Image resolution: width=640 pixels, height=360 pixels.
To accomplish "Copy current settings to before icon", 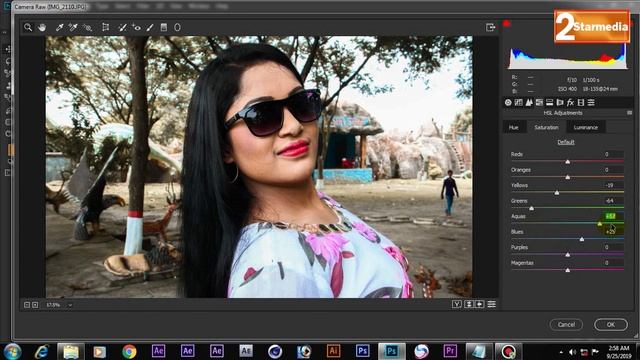I will pyautogui.click(x=480, y=304).
